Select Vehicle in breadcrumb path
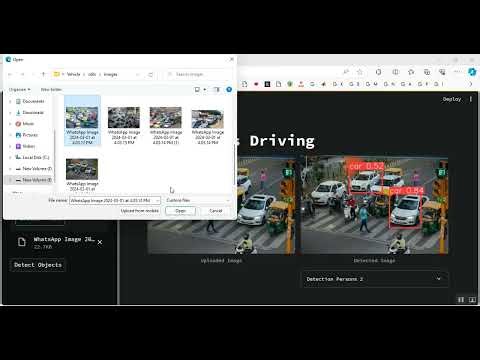This screenshot has height=360, width=480. coord(73,74)
